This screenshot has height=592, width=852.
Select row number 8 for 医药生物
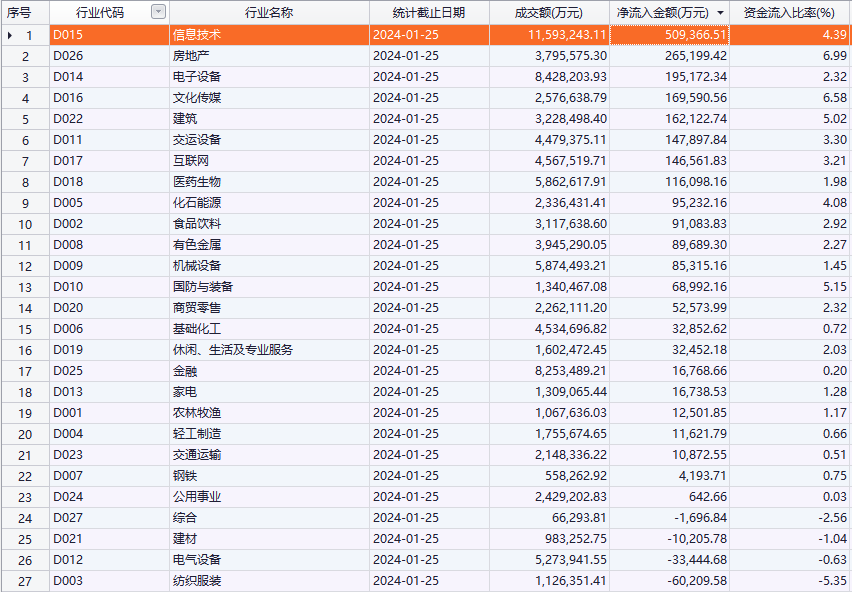pos(26,182)
